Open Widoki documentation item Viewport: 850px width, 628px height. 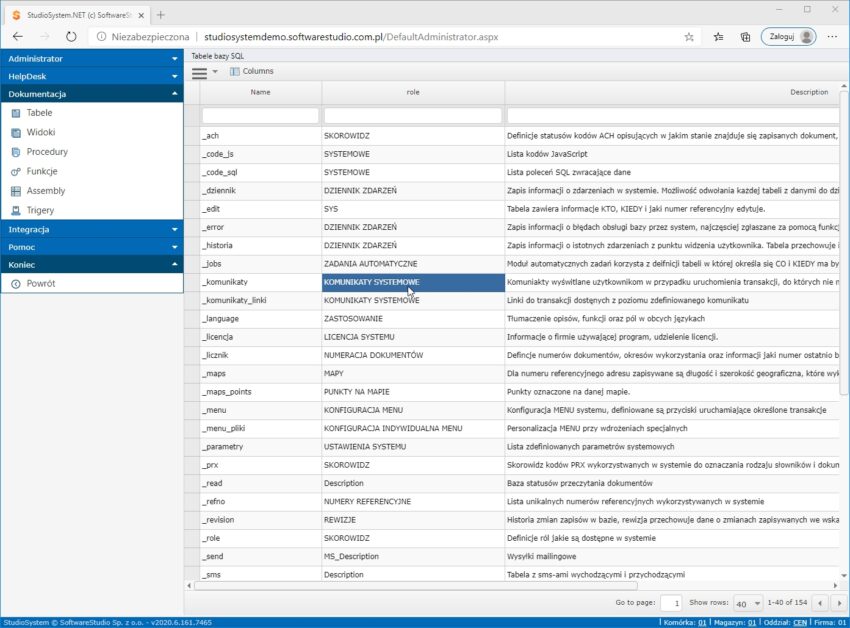coord(41,132)
